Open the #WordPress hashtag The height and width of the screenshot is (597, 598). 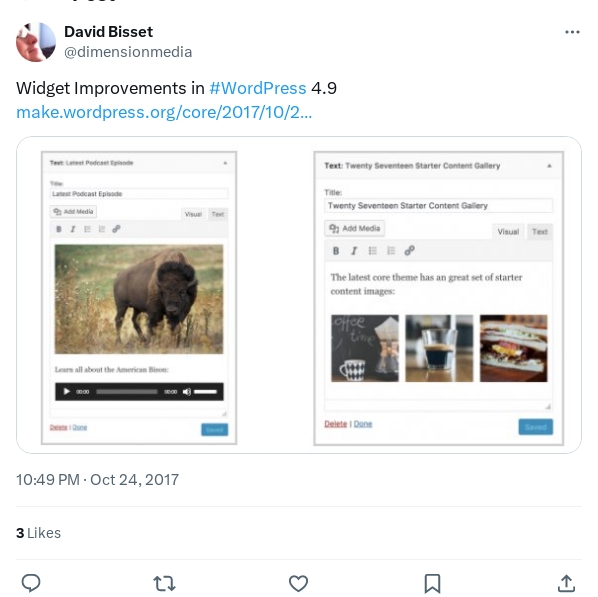(257, 89)
